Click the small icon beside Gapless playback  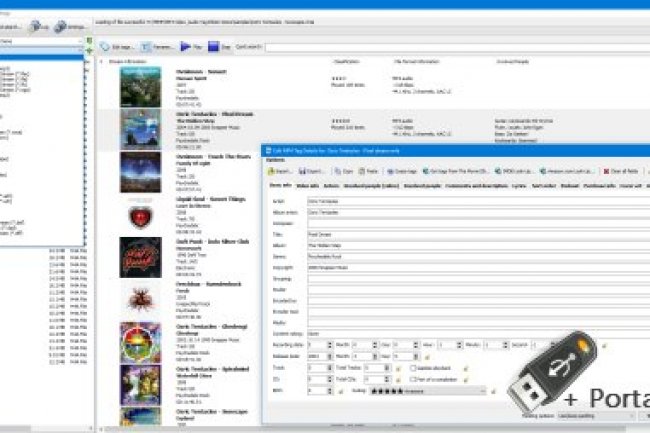pos(466,368)
